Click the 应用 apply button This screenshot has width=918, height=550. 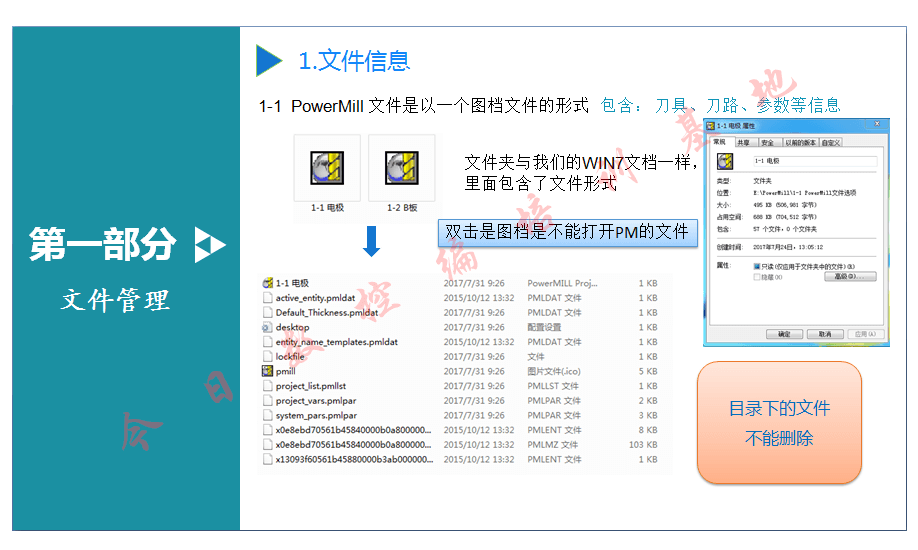click(865, 334)
